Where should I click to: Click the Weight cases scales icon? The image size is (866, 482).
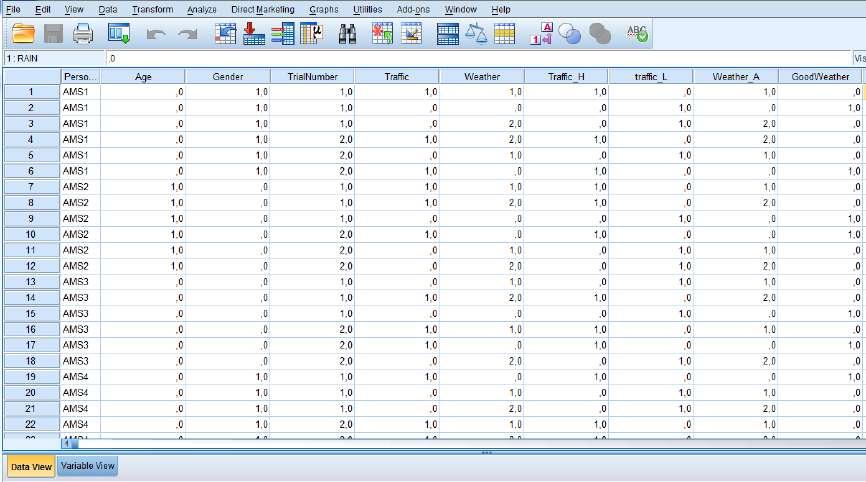476,34
